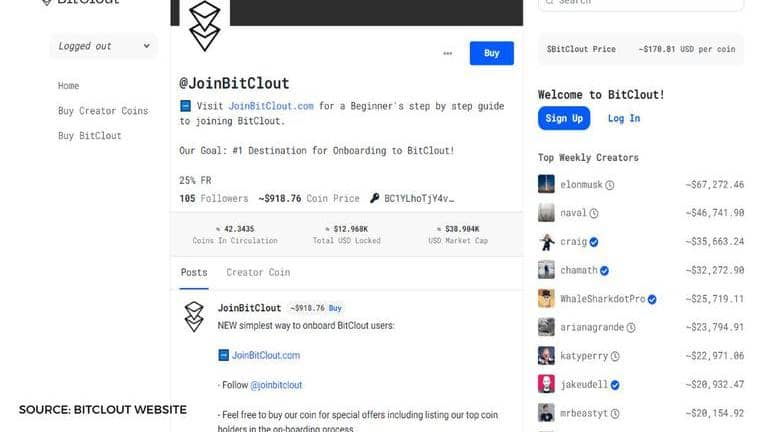Click the verified badge next to jakeudell
This screenshot has width=768, height=432.
(615, 384)
